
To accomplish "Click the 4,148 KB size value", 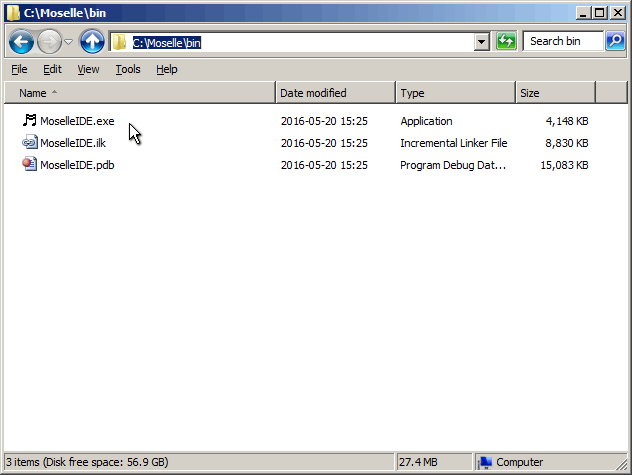I will coord(567,121).
